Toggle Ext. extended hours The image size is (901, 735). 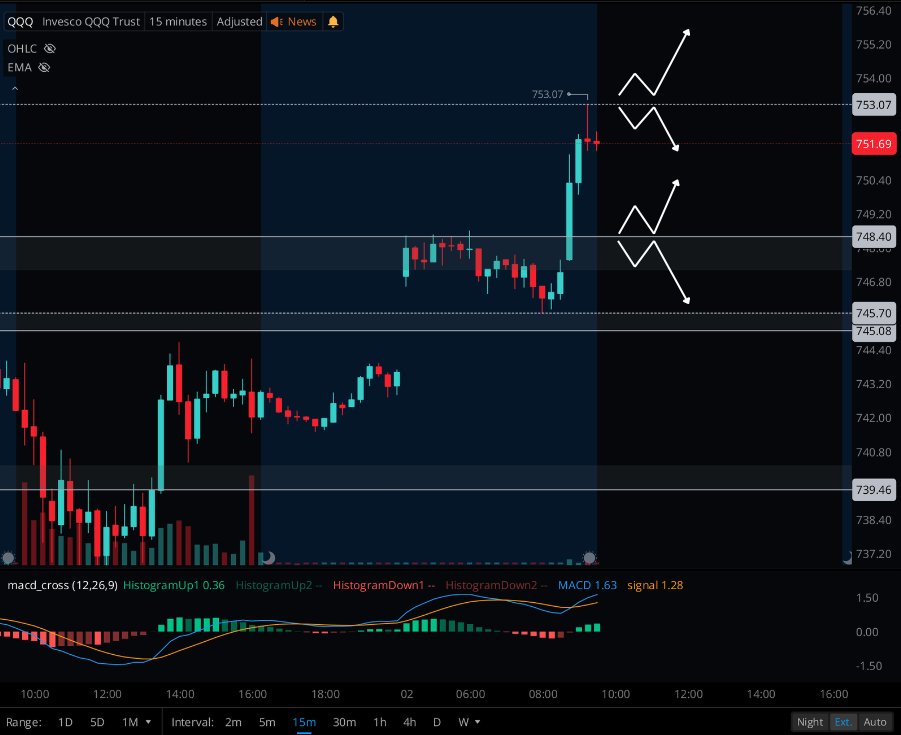tap(843, 722)
